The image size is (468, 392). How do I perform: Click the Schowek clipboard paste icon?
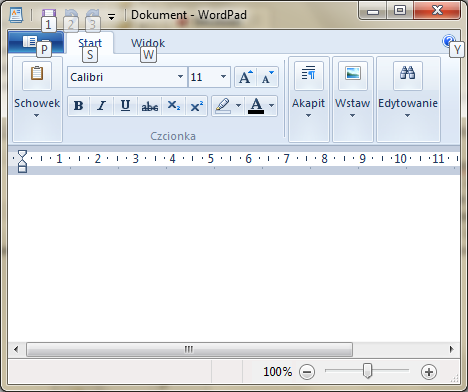(37, 76)
